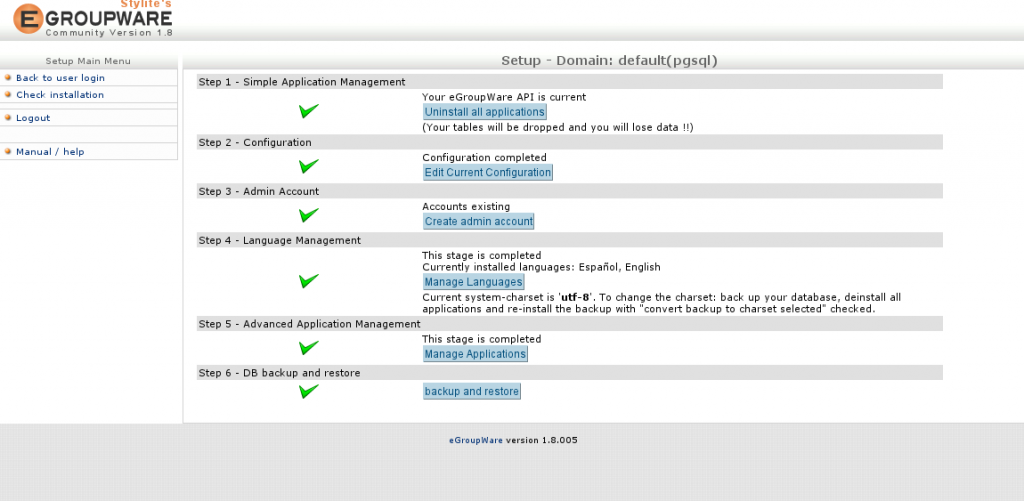Image resolution: width=1024 pixels, height=501 pixels.
Task: Click text Accounts existing
Action: pyautogui.click(x=466, y=207)
